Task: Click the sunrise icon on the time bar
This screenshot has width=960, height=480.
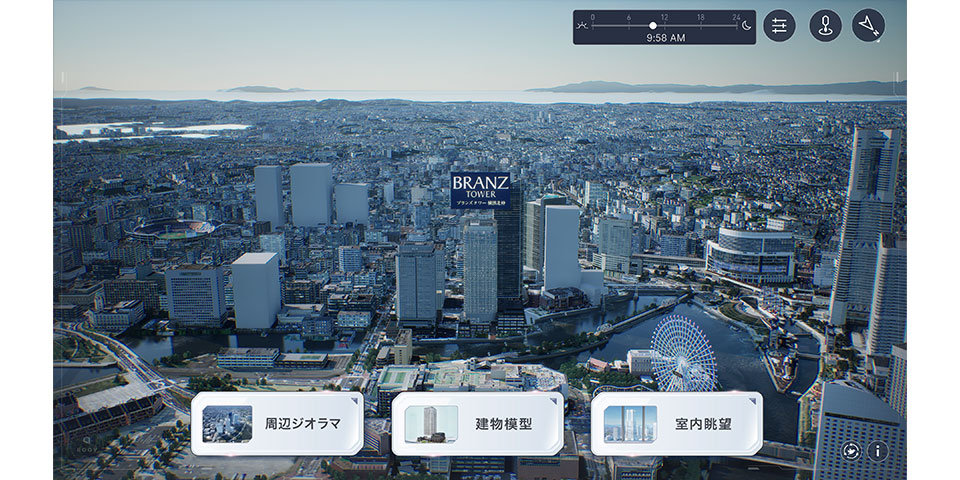Action: (582, 26)
